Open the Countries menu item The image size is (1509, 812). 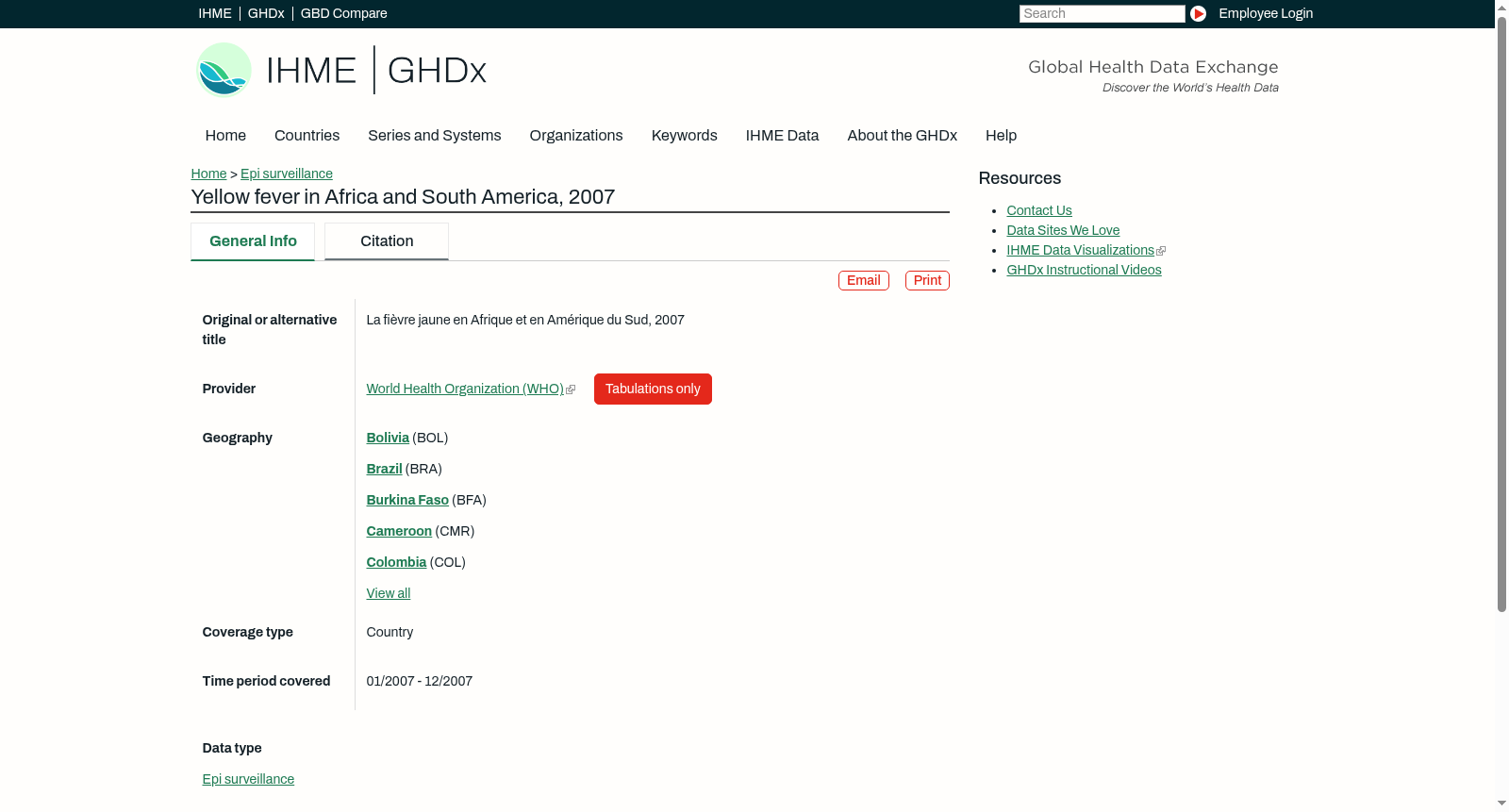click(307, 136)
